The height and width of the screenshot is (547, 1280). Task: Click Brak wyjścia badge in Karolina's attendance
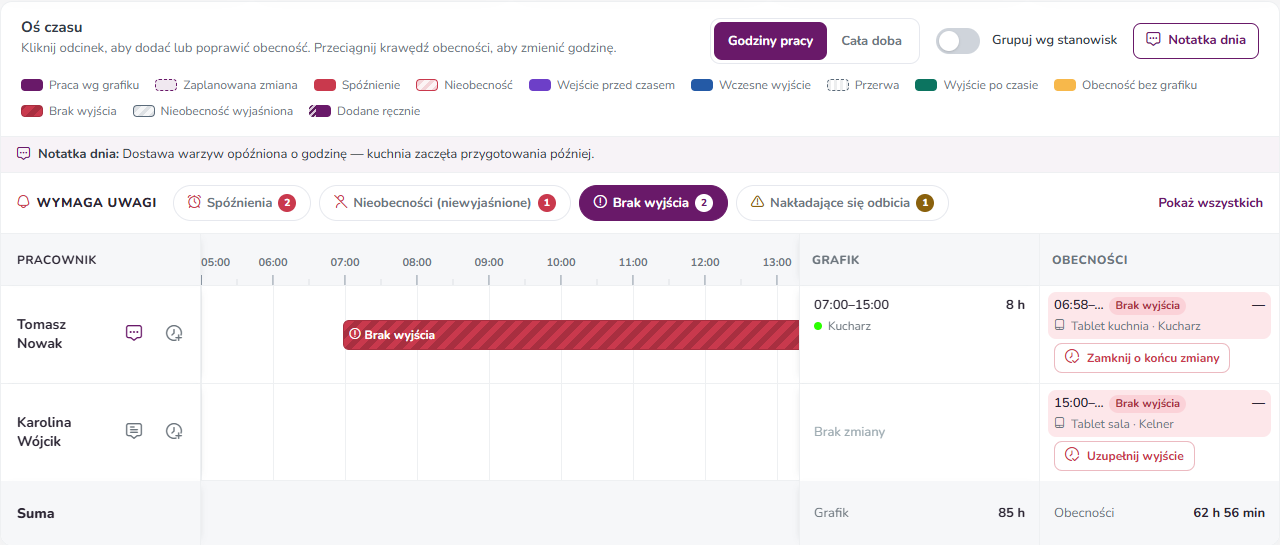tap(1147, 403)
